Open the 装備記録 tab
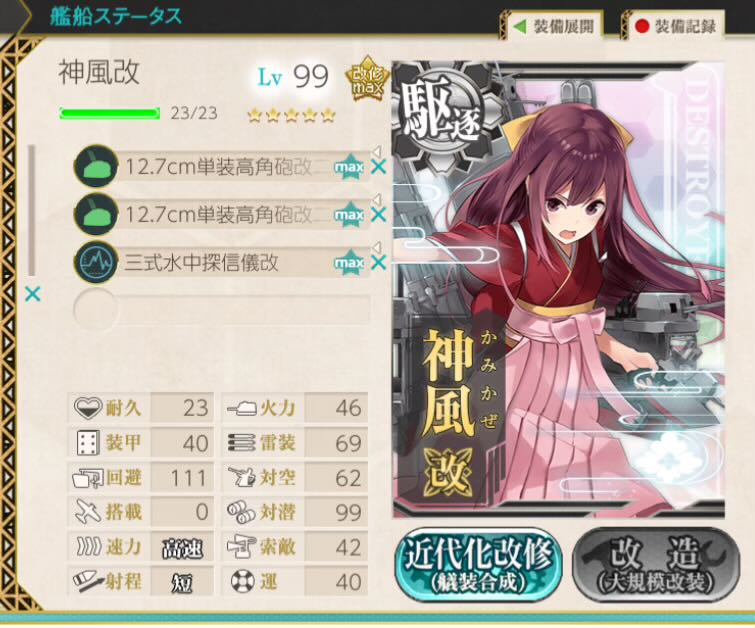Viewport: 755px width, 628px height. coord(675,26)
